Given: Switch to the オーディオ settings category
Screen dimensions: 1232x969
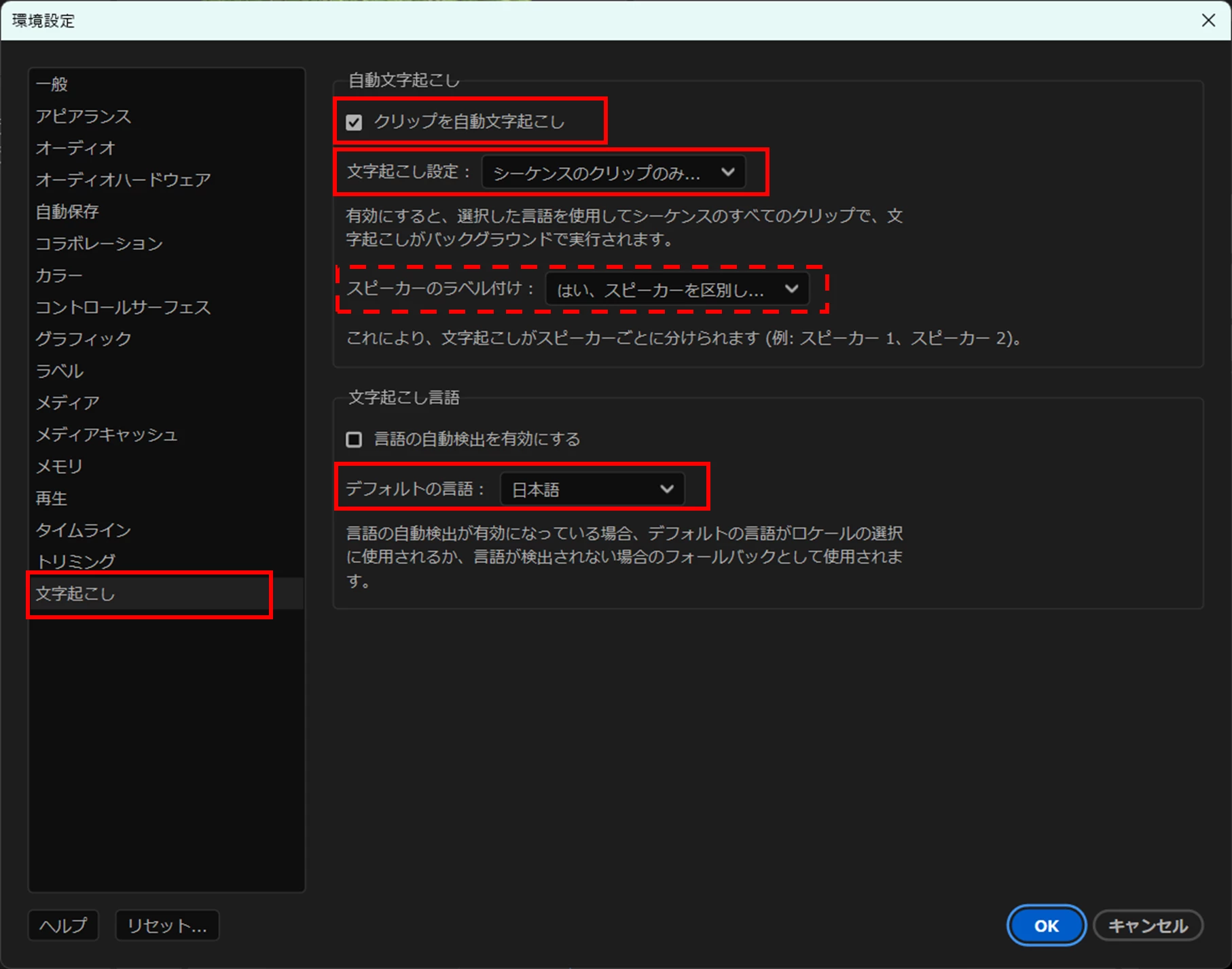Looking at the screenshot, I should click(x=75, y=148).
